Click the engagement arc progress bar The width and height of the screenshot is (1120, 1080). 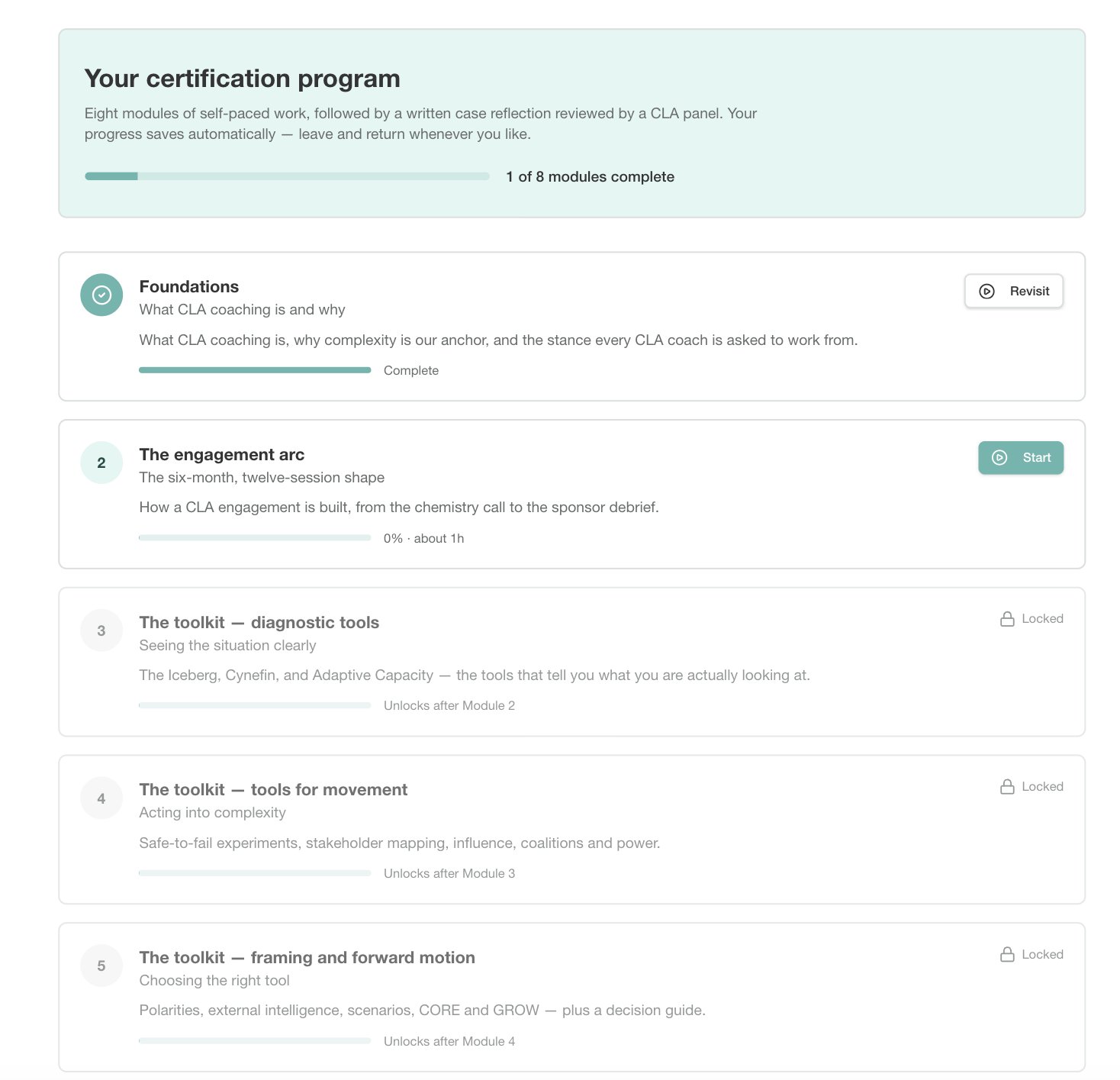click(255, 538)
